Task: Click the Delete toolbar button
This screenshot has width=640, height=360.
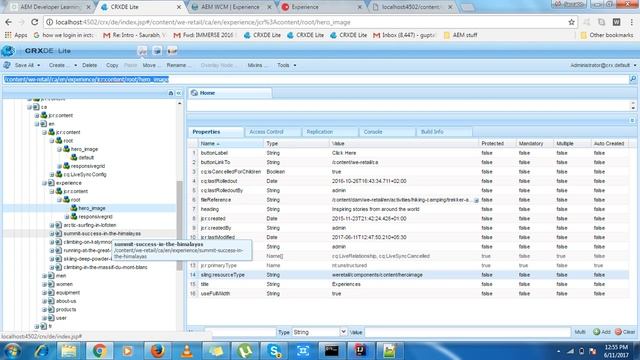Action: 89,65
